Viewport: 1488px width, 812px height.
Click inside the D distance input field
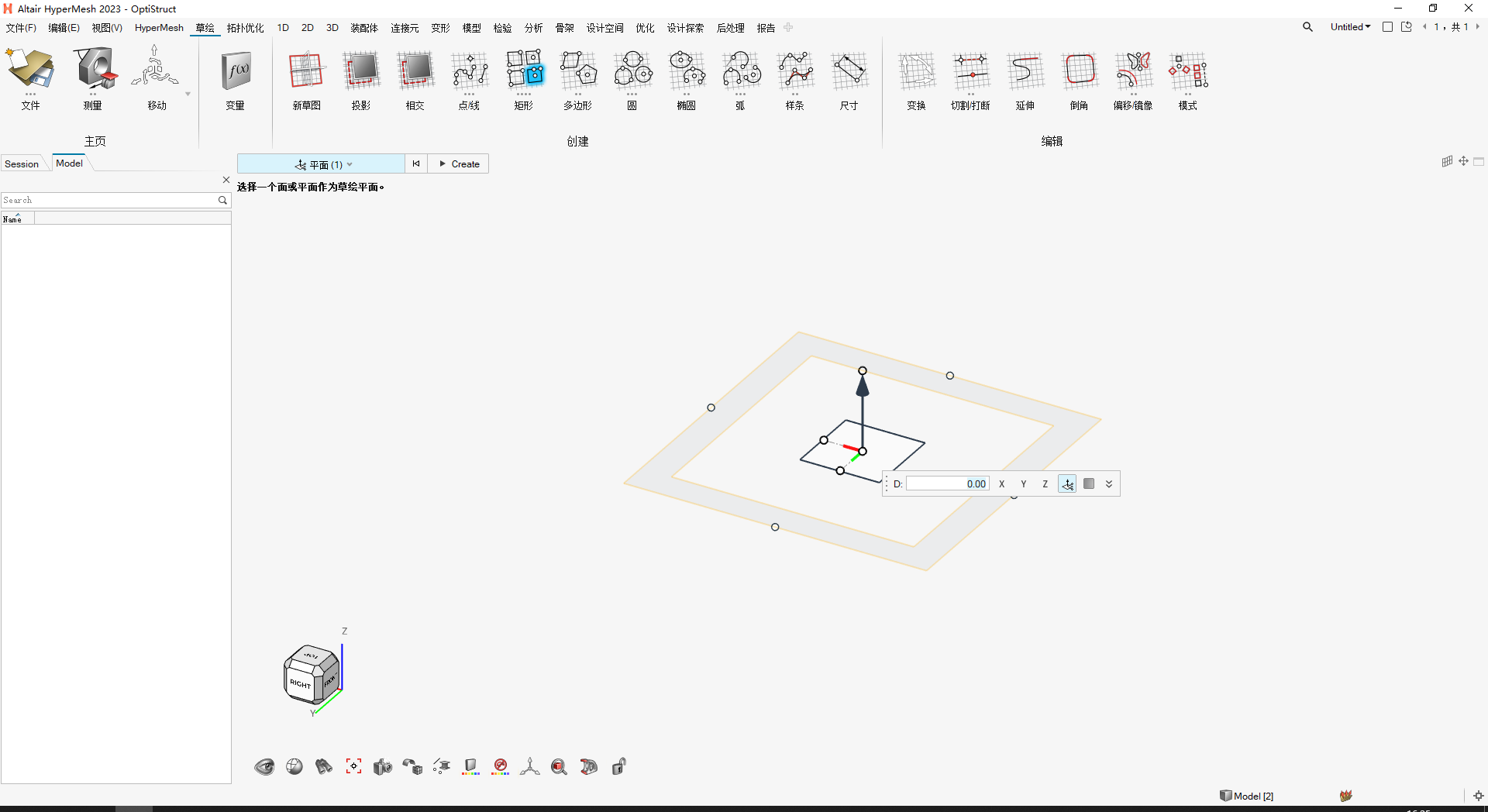coord(947,483)
